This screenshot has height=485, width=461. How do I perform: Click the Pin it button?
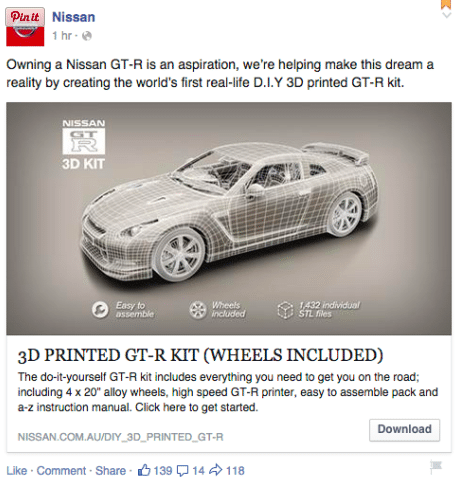coord(25,17)
